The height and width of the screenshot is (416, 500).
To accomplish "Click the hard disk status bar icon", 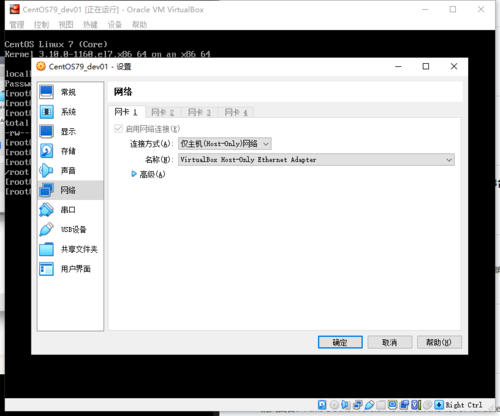I will [322, 405].
